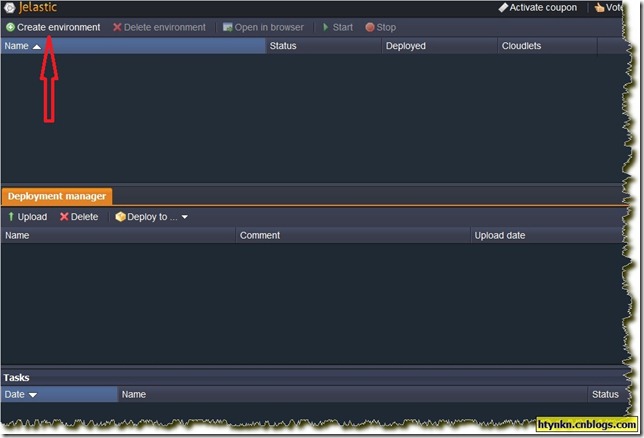Click the Deploy to package icon

click(120, 217)
